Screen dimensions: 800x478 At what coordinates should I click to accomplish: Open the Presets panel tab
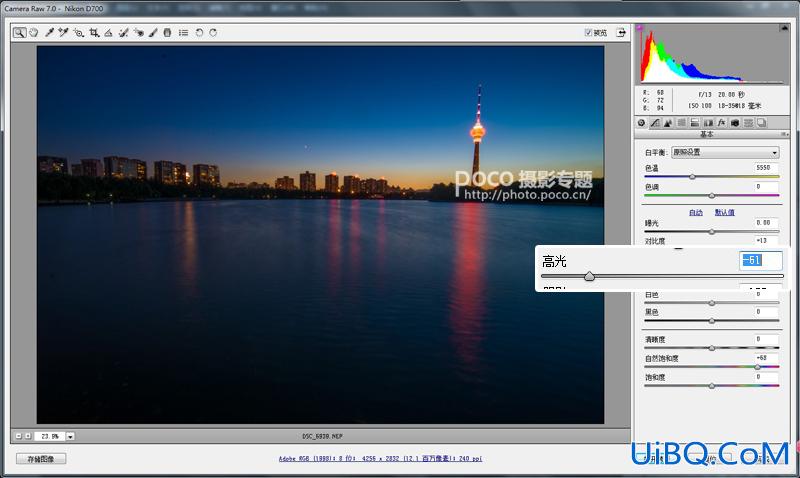[x=748, y=123]
